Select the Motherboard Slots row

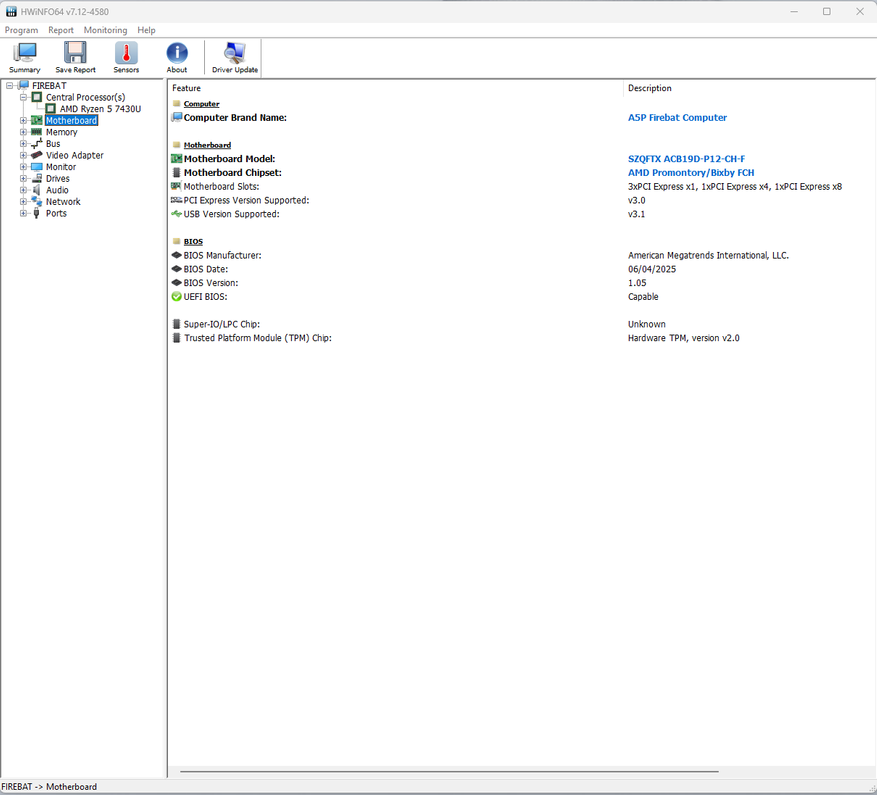point(521,186)
